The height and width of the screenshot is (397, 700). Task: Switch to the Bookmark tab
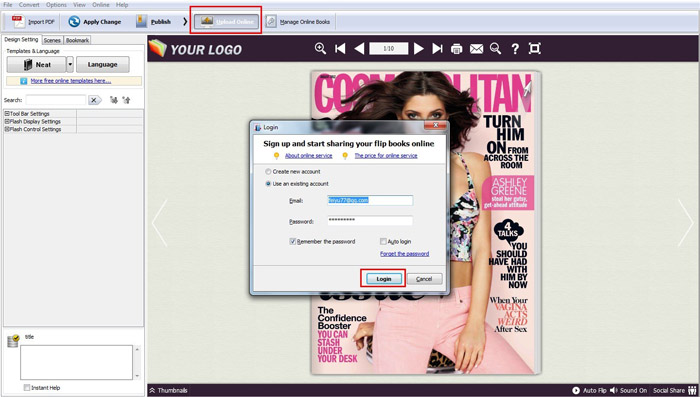77,40
